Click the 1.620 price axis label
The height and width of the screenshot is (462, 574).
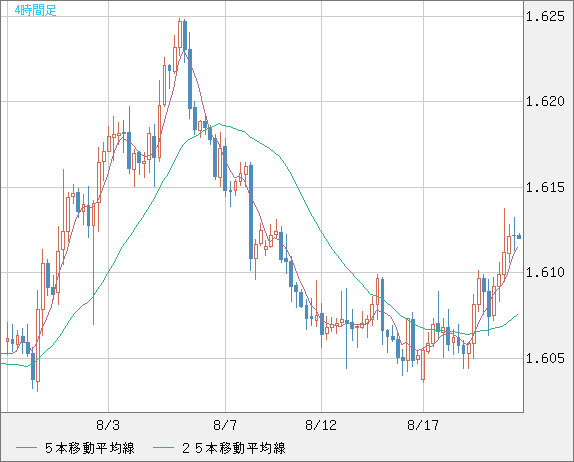click(x=545, y=101)
